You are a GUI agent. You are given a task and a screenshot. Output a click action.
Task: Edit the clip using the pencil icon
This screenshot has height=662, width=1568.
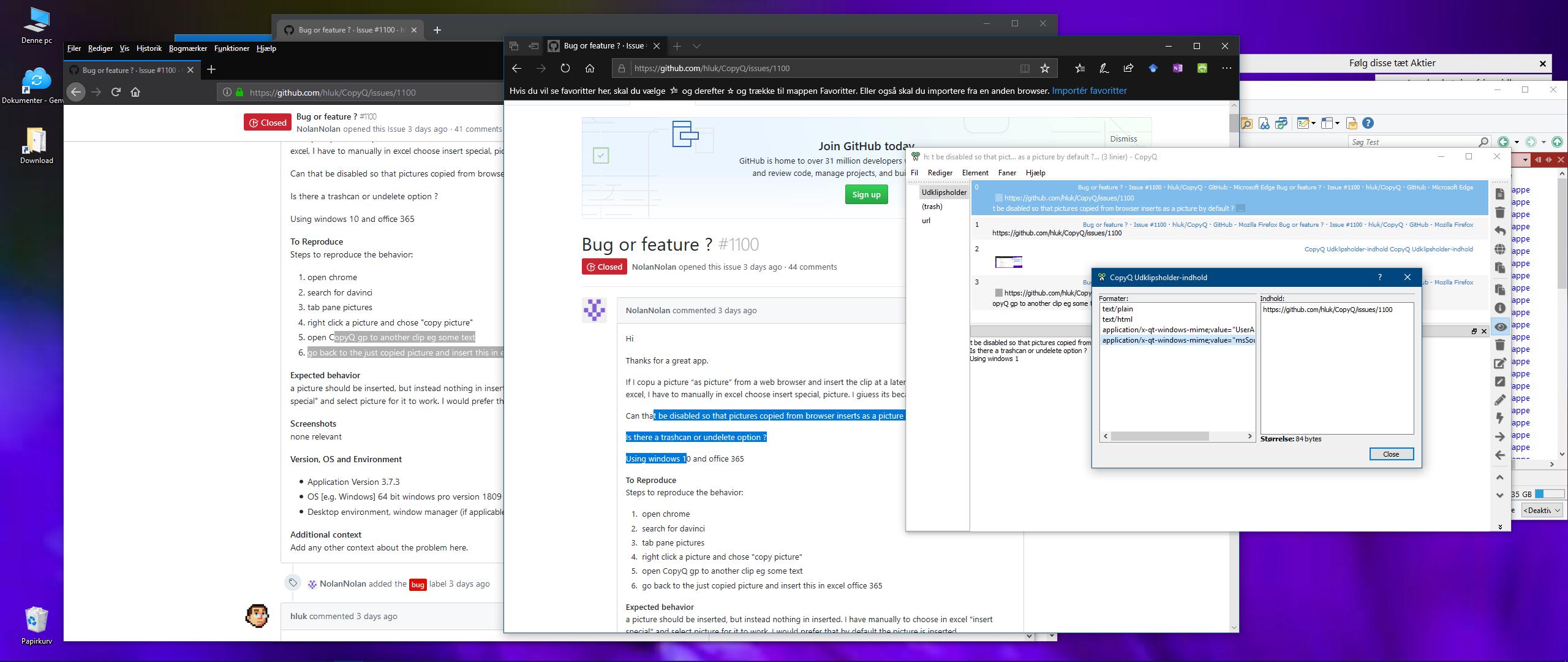(1501, 400)
